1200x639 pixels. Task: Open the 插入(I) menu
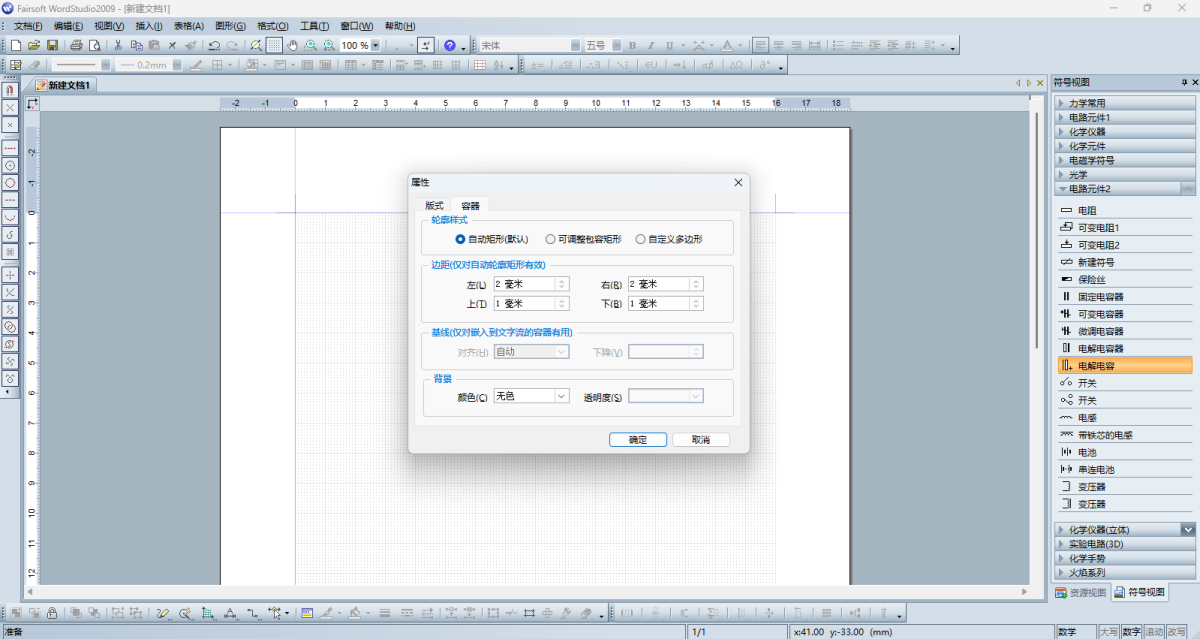click(149, 26)
